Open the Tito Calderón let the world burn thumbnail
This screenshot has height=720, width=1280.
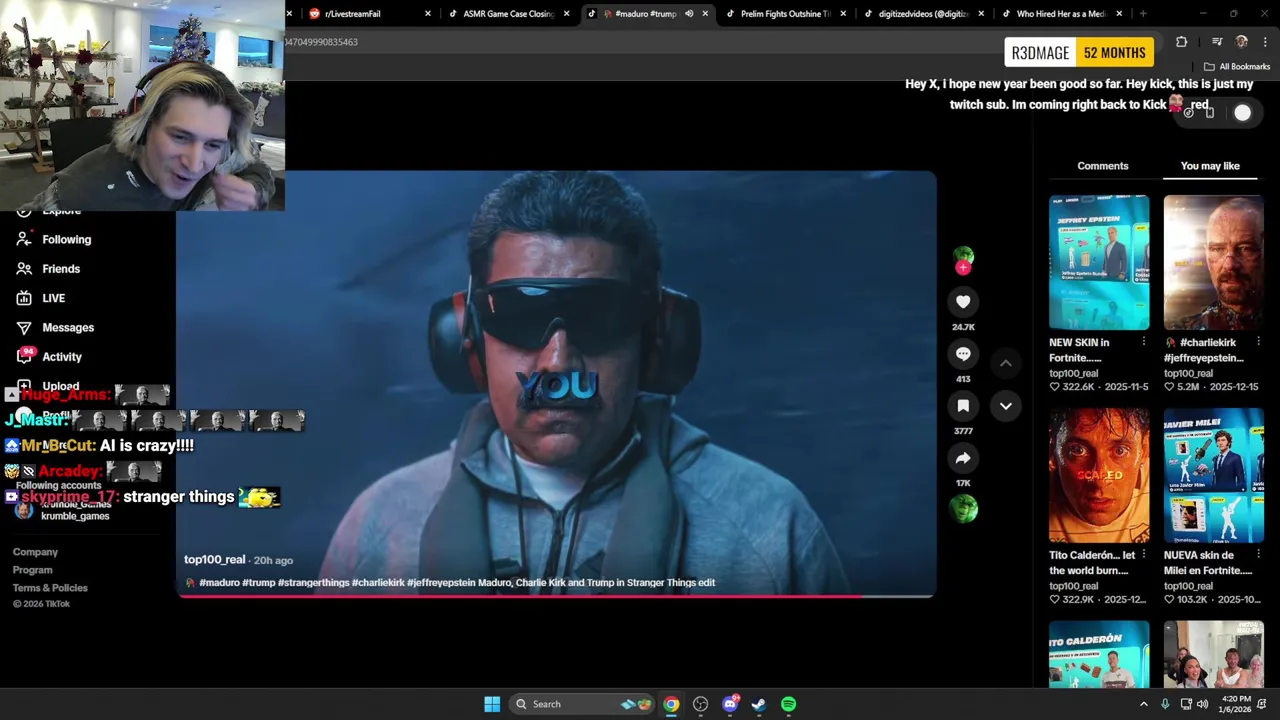click(1099, 475)
